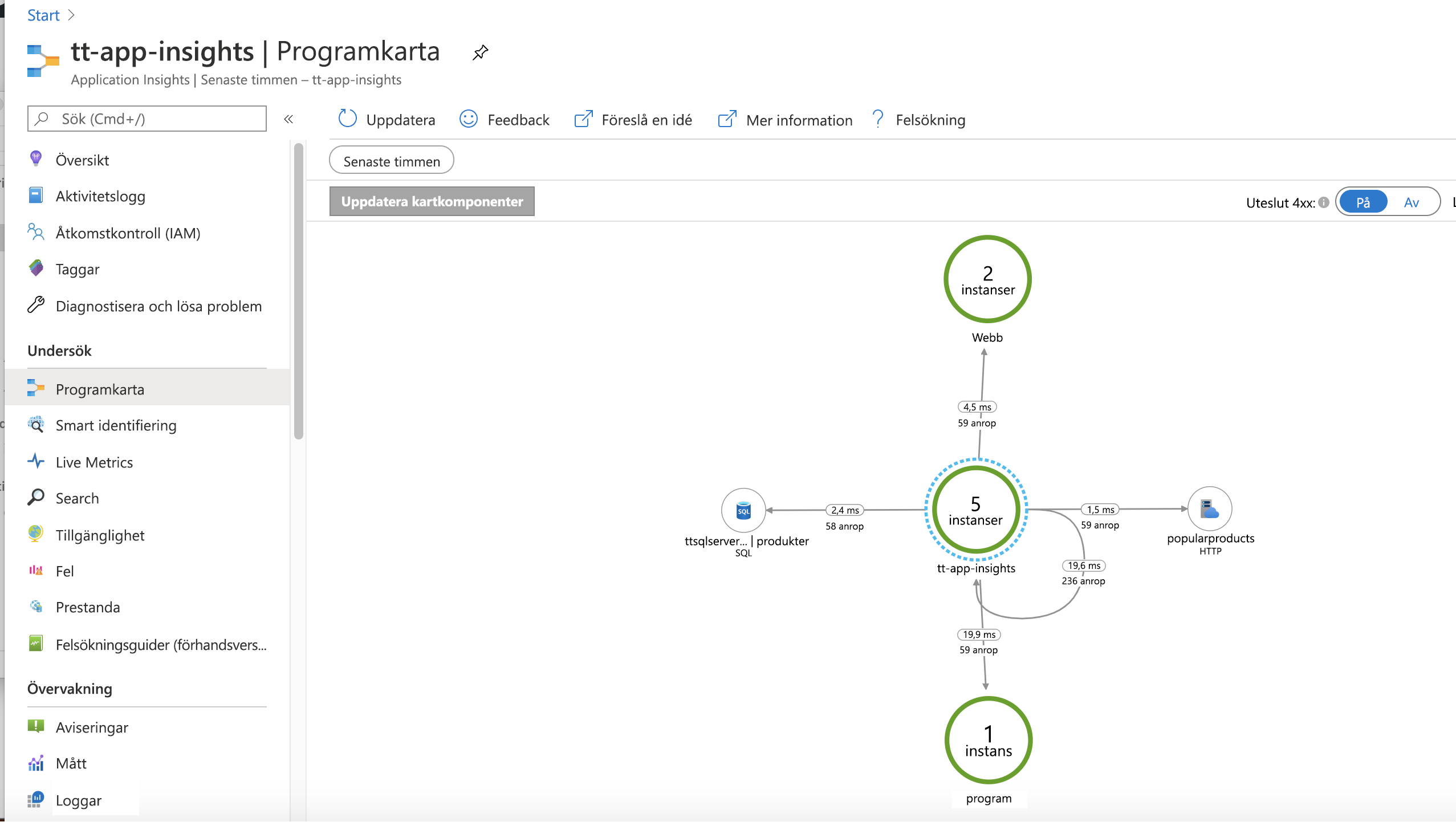Select the SQL database node icon

[743, 510]
